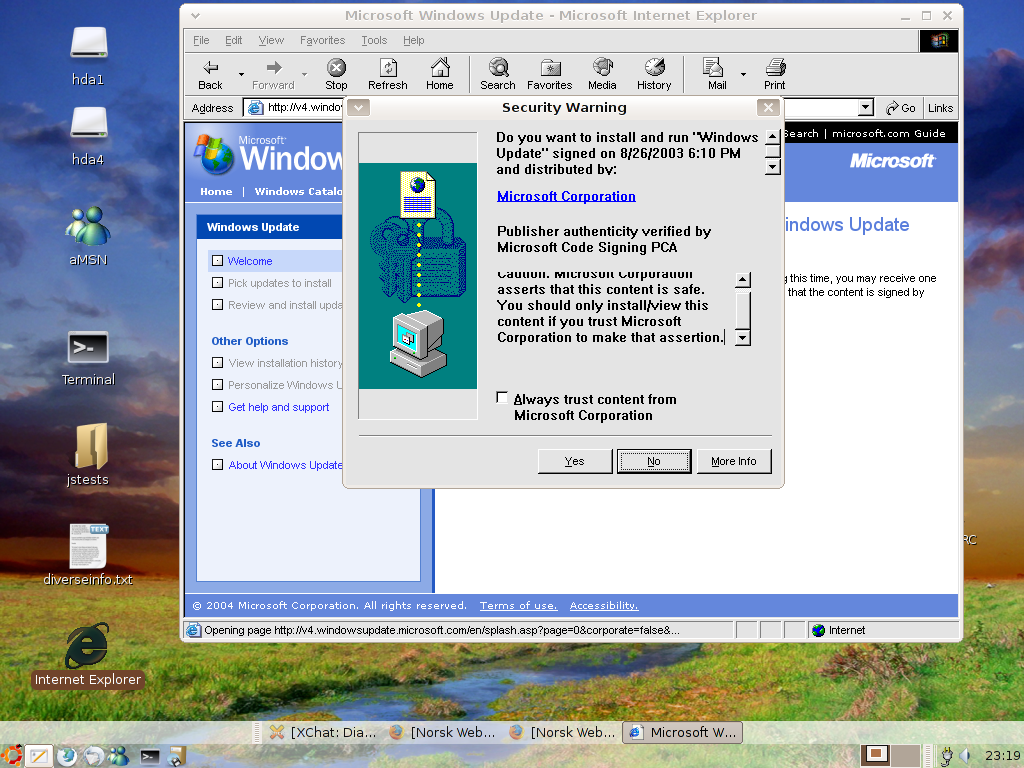The height and width of the screenshot is (768, 1024).
Task: Check 'Always trust content from Microsoft Corporation'
Action: [502, 398]
